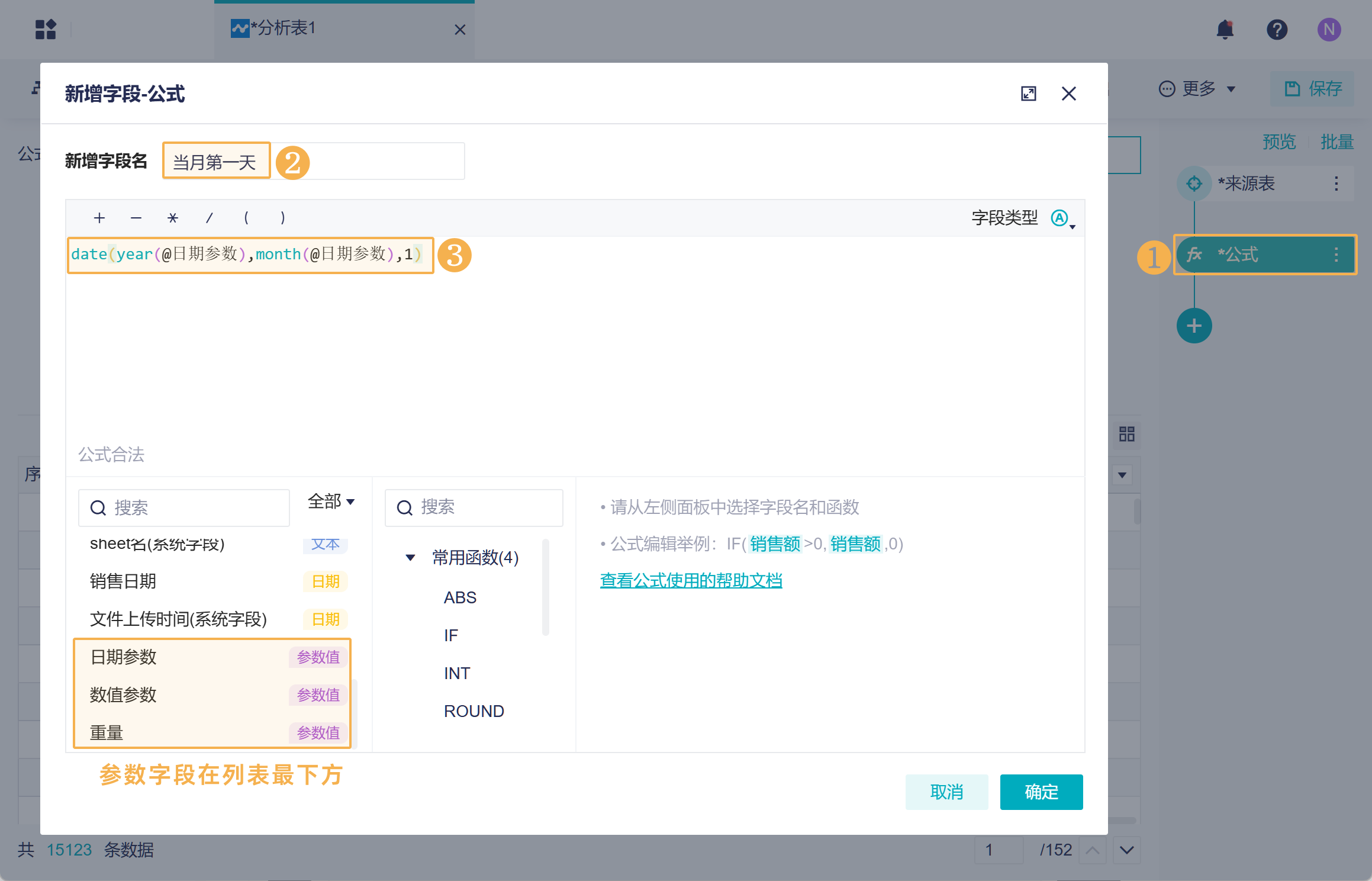Choose the ROUND function

click(x=474, y=711)
